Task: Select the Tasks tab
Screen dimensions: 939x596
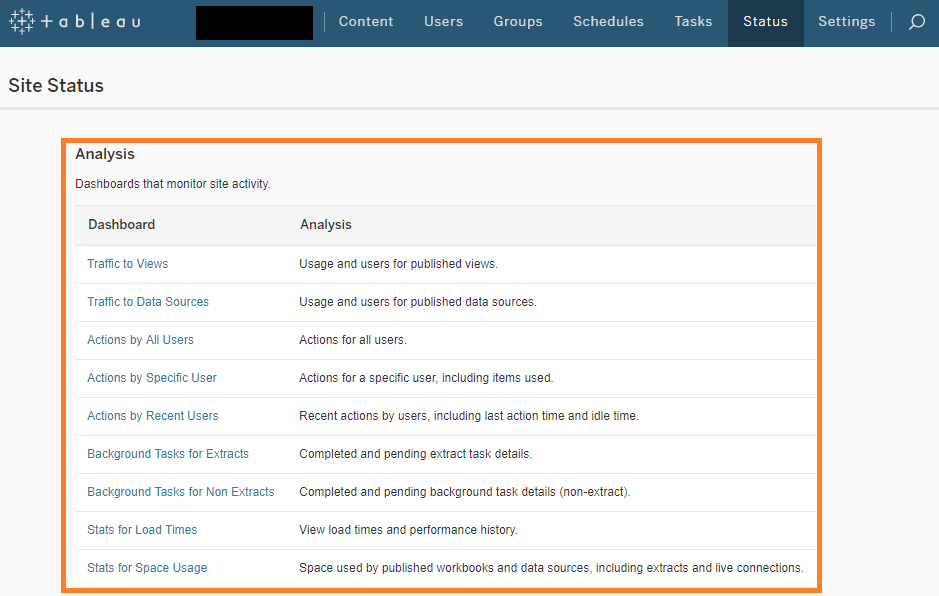Action: [x=693, y=21]
